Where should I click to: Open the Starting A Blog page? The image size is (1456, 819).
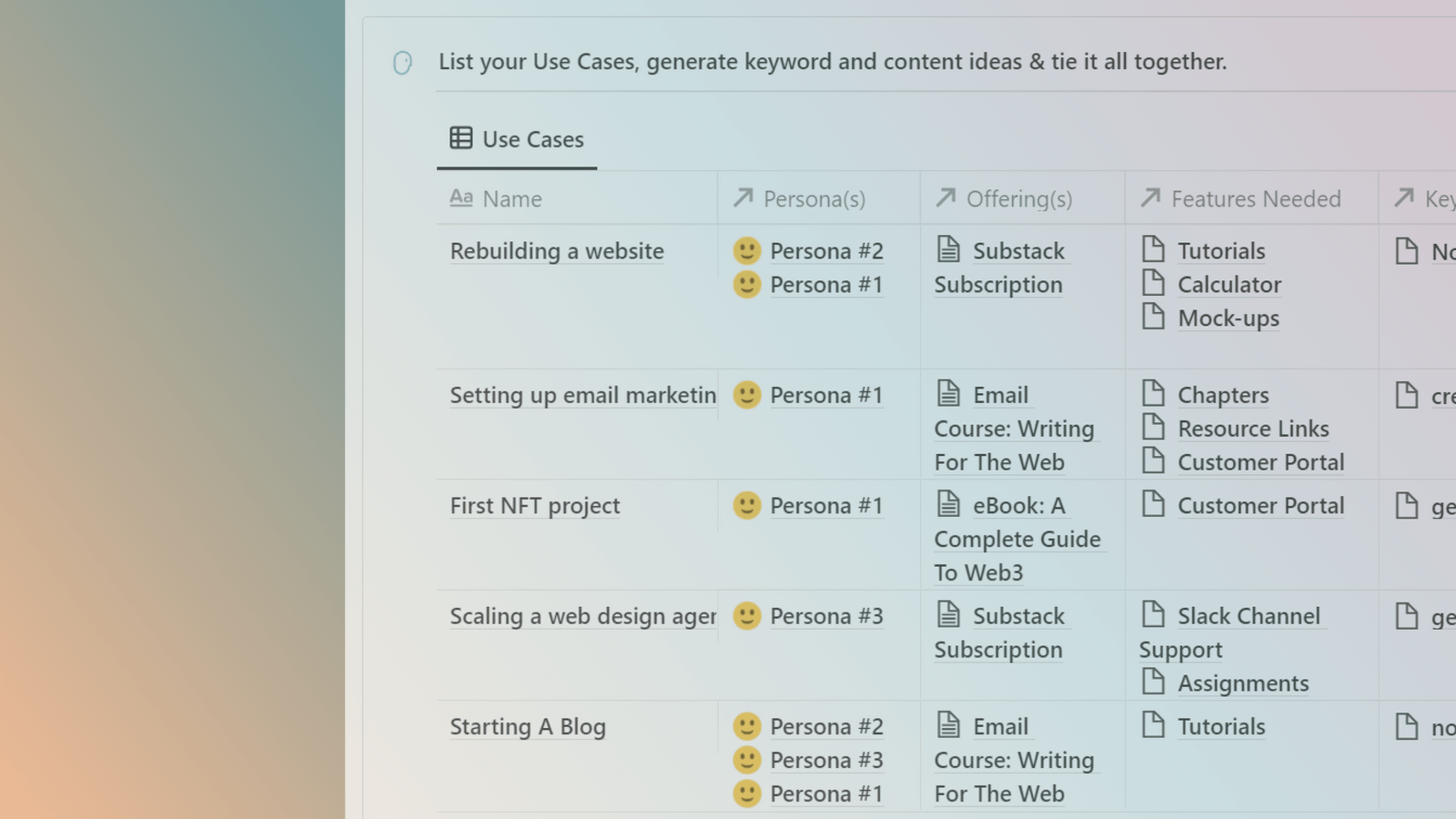point(528,726)
